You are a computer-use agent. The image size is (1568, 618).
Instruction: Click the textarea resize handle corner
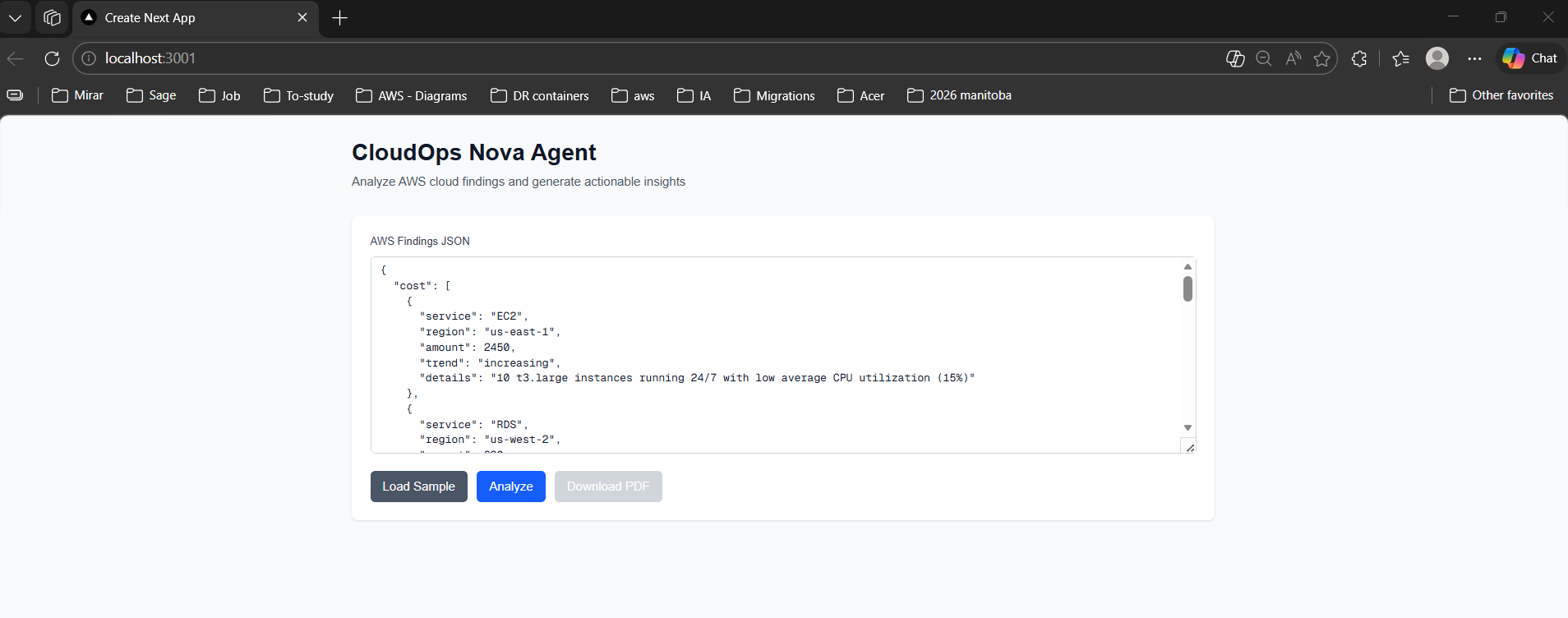point(1189,447)
